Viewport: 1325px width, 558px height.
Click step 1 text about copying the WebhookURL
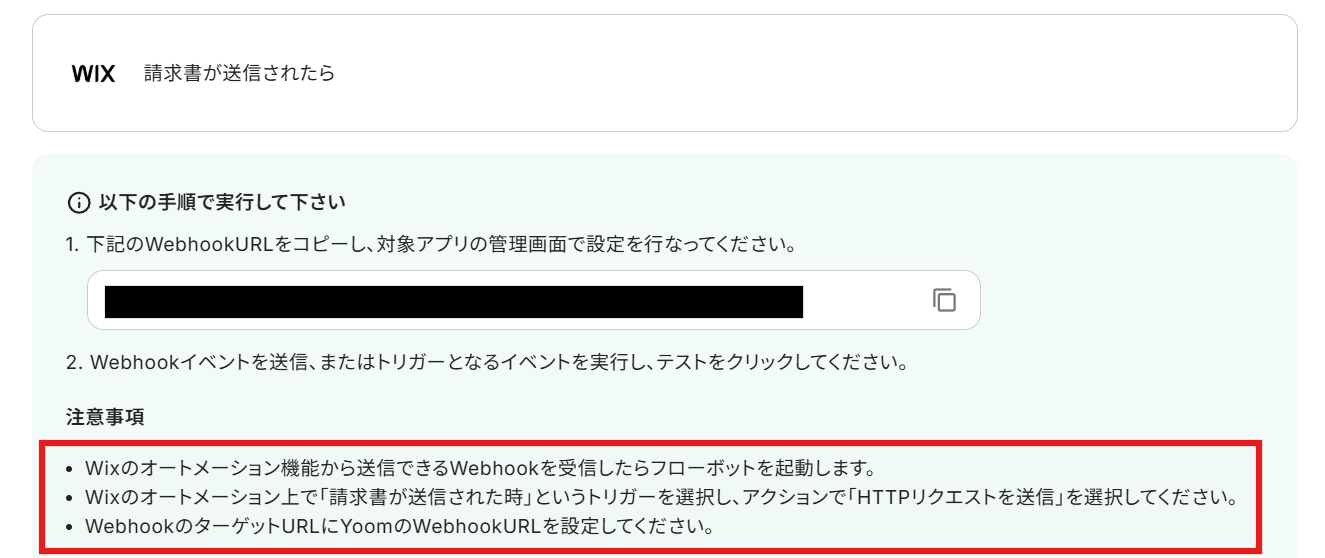click(x=432, y=245)
